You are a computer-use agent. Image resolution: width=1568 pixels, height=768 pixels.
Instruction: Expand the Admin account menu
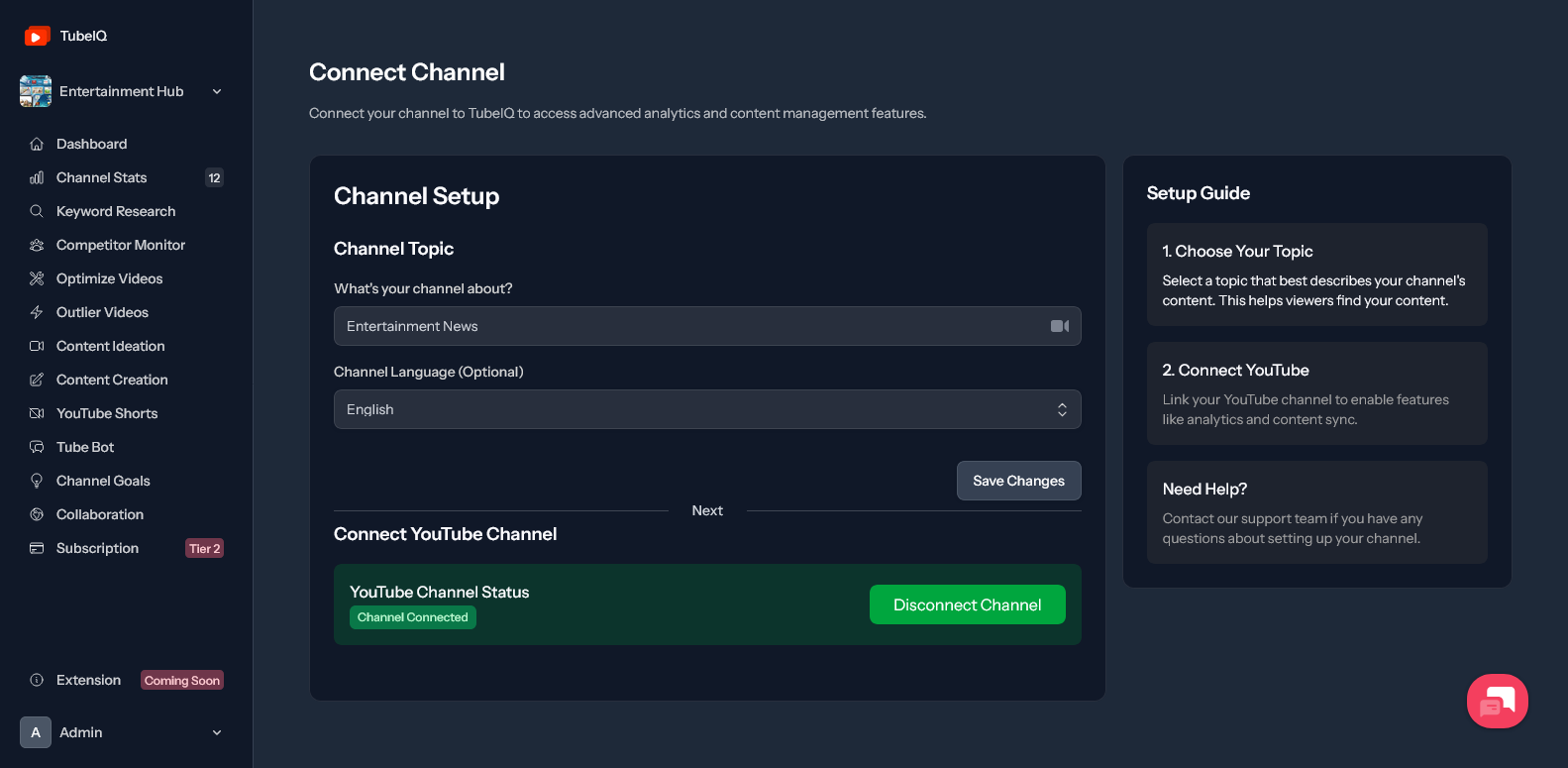pyautogui.click(x=122, y=732)
